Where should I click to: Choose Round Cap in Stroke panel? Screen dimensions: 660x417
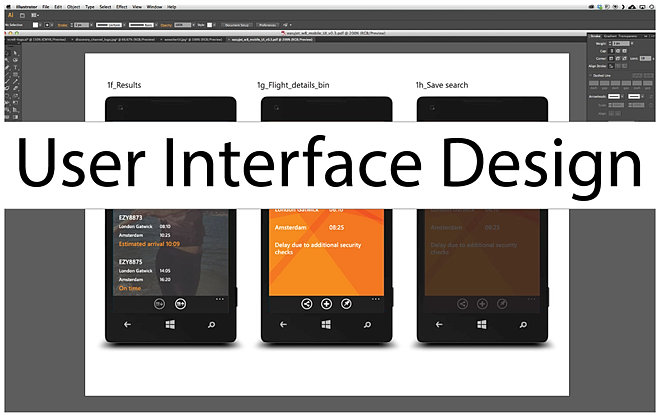coord(618,51)
